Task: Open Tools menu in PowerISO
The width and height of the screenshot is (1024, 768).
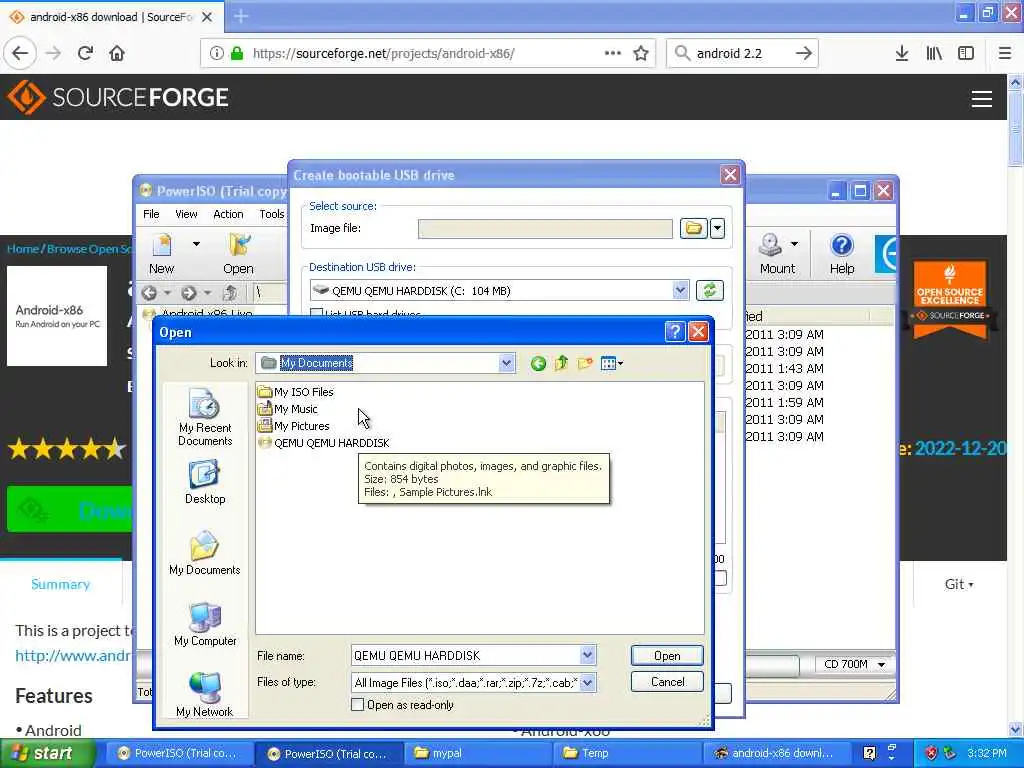Action: (x=271, y=214)
